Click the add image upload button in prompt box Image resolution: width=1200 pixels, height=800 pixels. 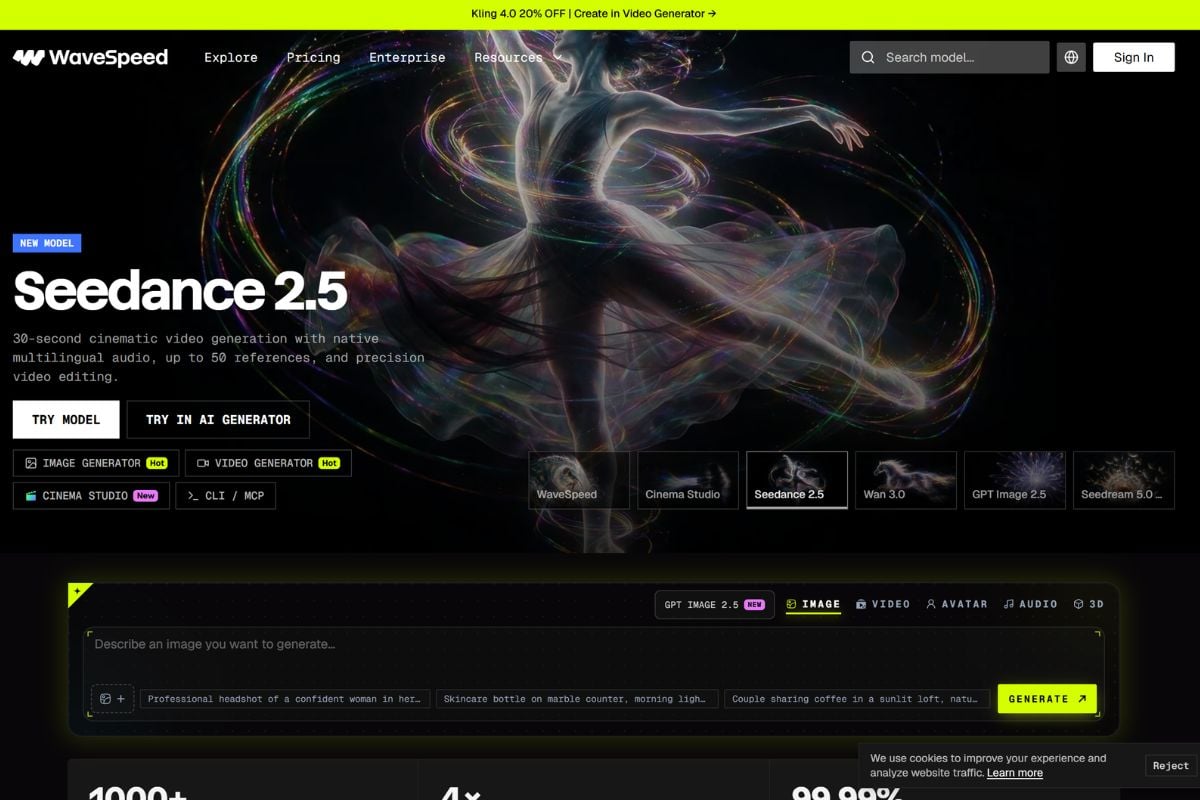(x=112, y=699)
